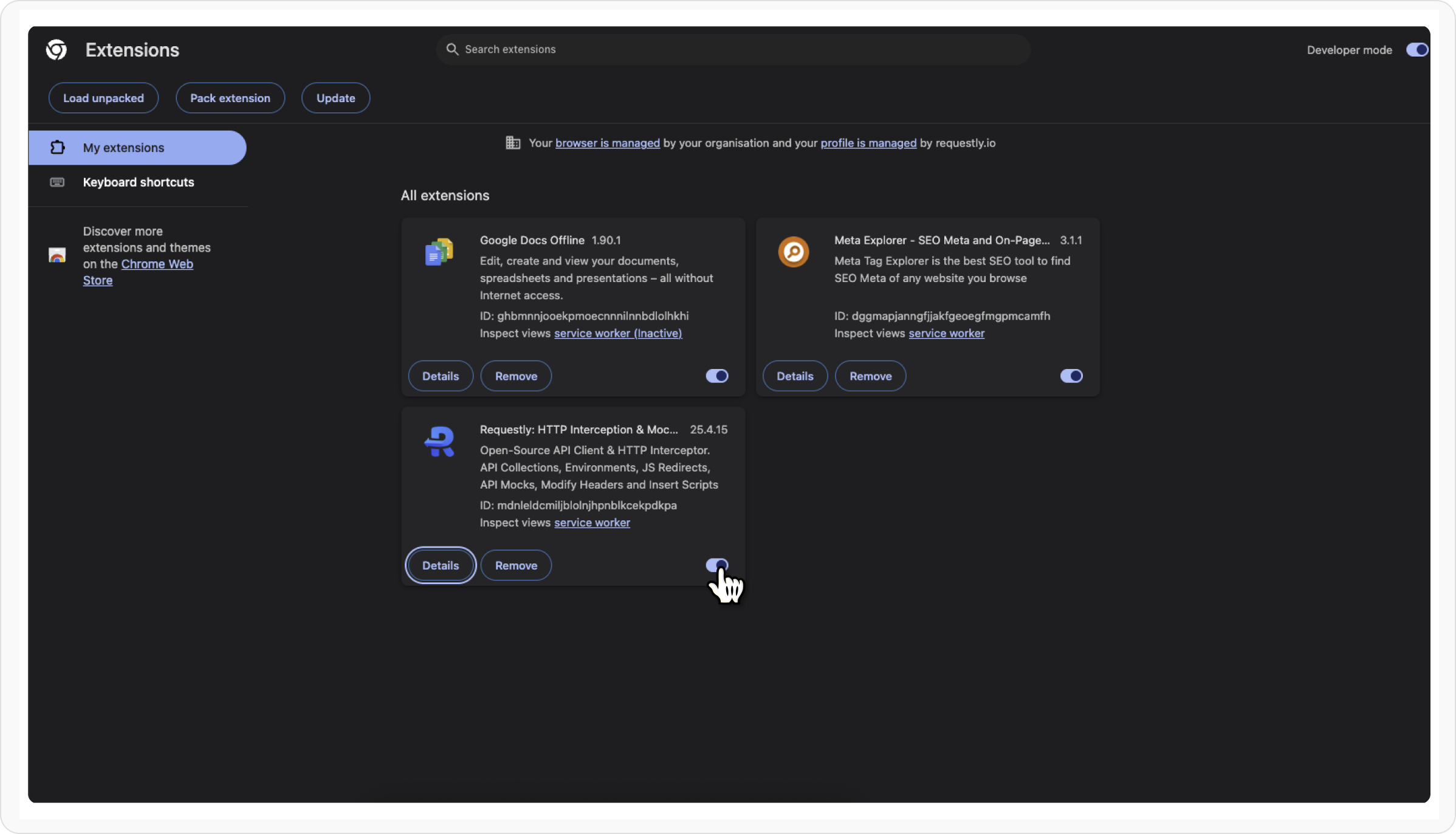This screenshot has height=834, width=1456.
Task: Click the managed organisation building icon
Action: (x=513, y=143)
